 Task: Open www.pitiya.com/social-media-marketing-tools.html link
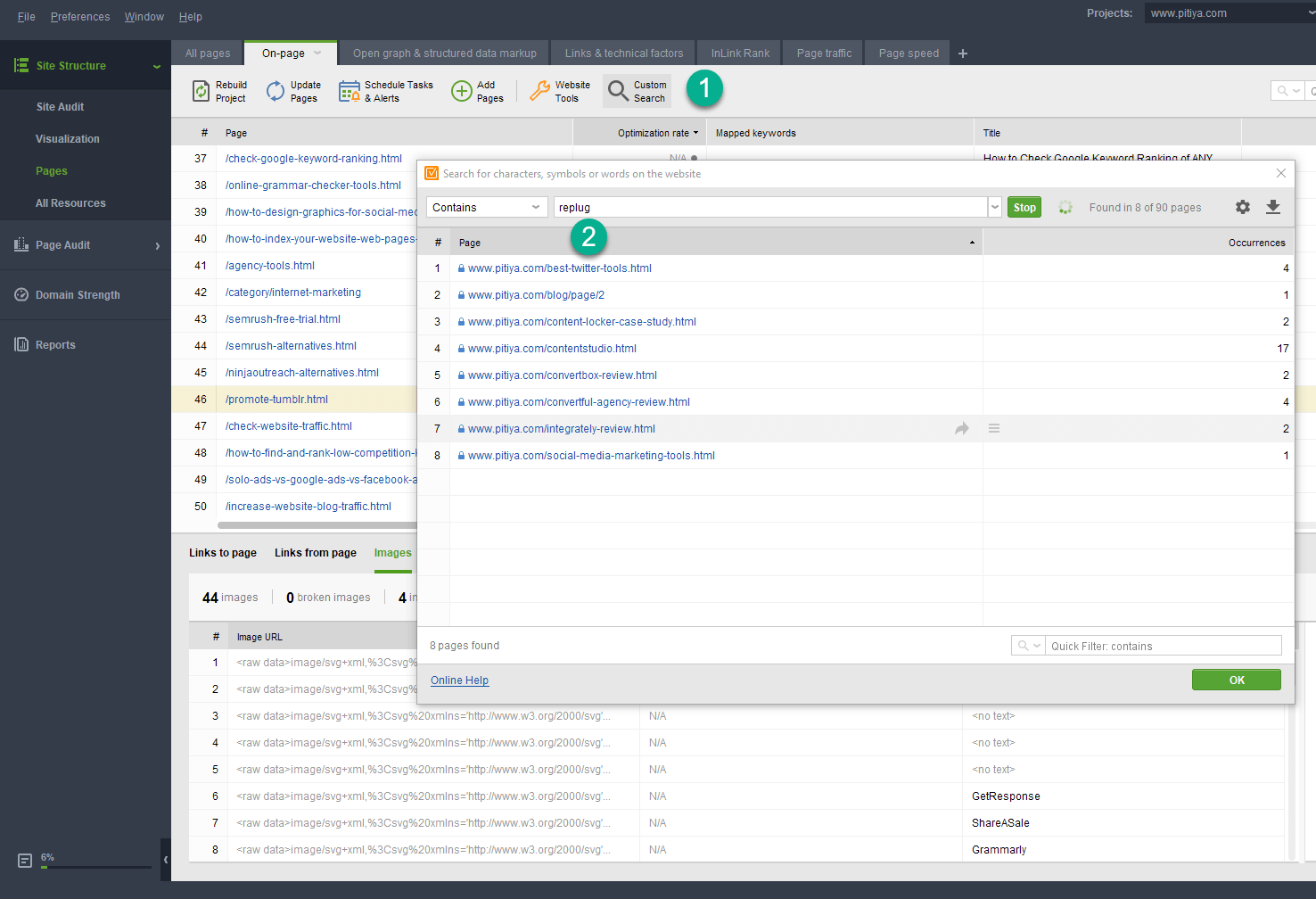point(591,456)
